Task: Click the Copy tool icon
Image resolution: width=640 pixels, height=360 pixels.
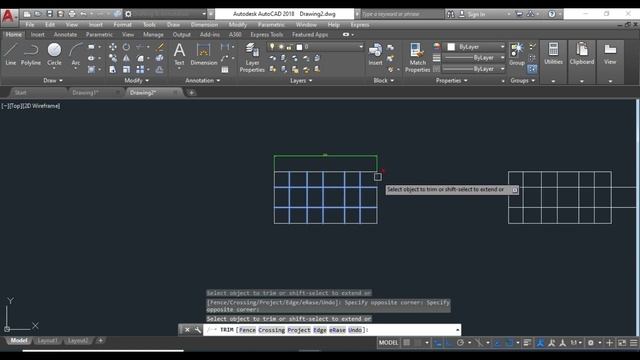Action: pyautogui.click(x=113, y=58)
